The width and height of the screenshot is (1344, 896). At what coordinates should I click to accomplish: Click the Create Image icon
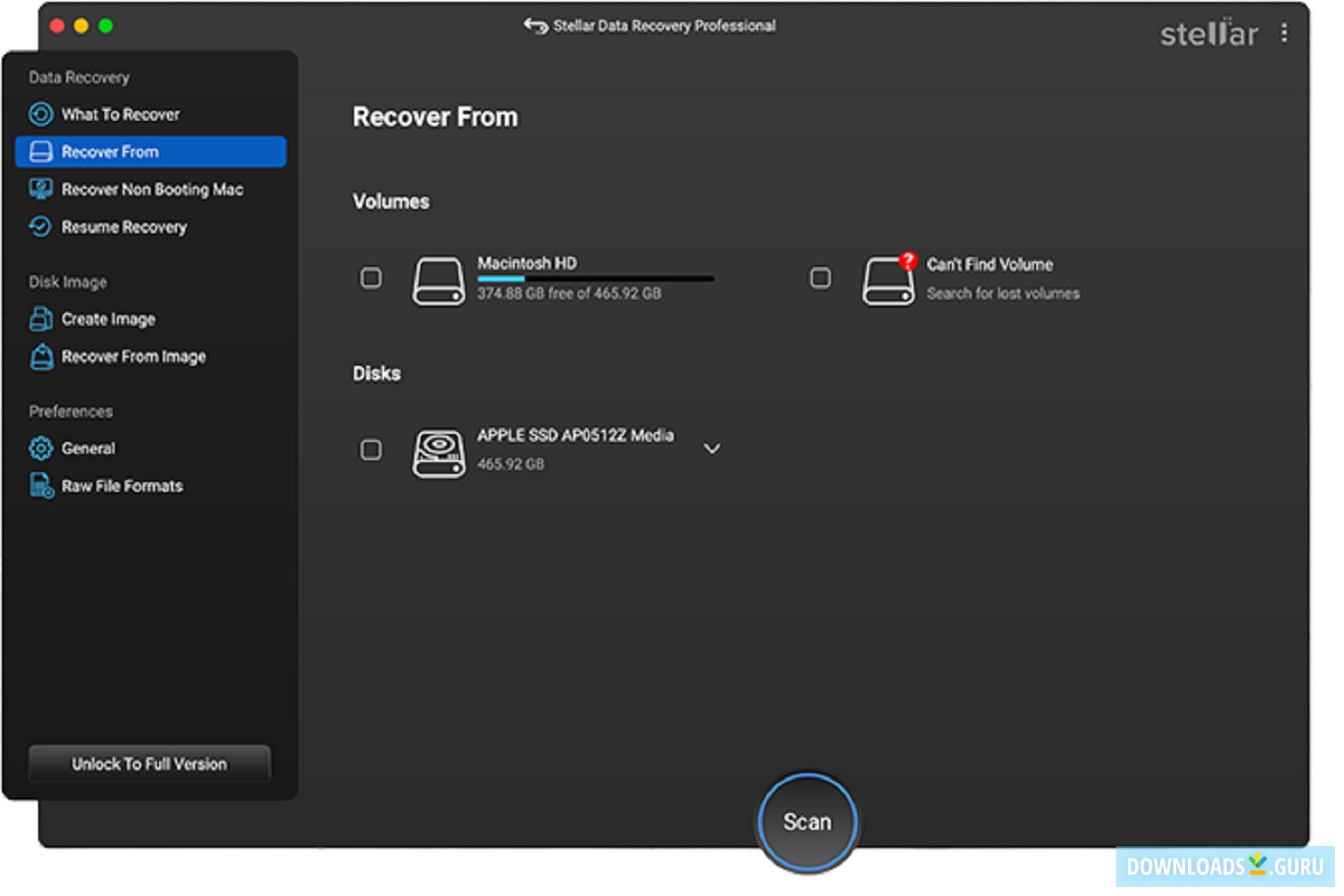(40, 319)
